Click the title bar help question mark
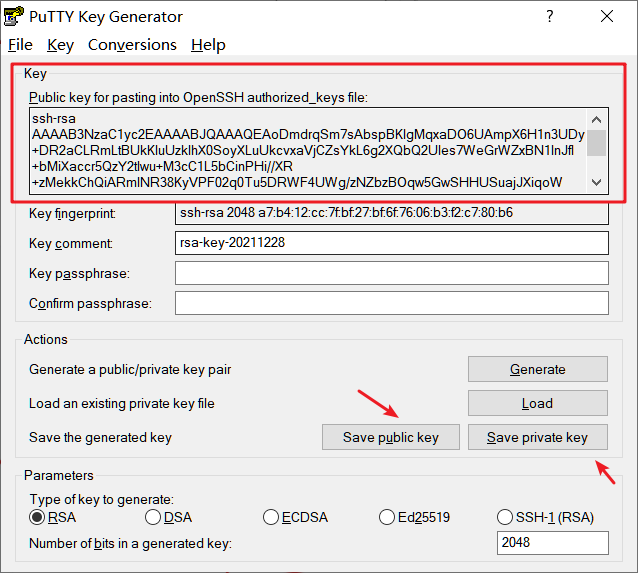The width and height of the screenshot is (638, 573). [x=550, y=16]
